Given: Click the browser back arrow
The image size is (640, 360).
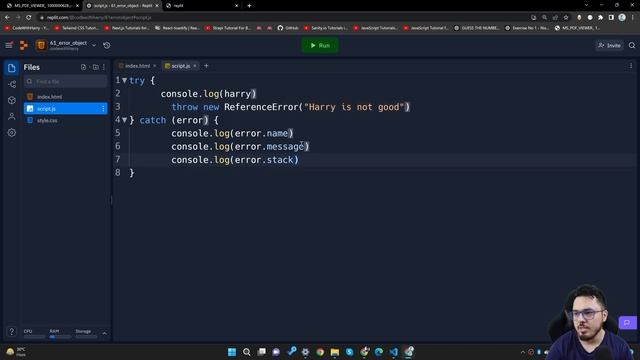Looking at the screenshot, I should (x=7, y=17).
